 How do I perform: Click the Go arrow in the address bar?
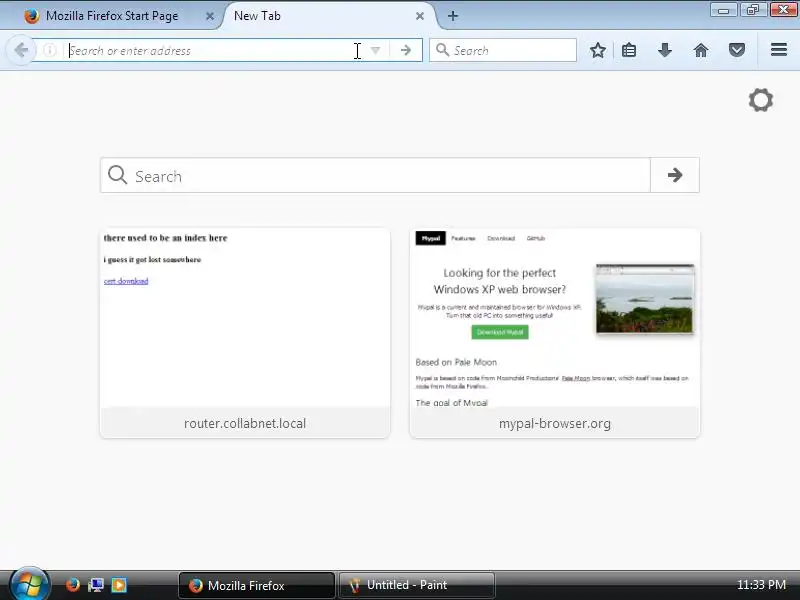[406, 51]
